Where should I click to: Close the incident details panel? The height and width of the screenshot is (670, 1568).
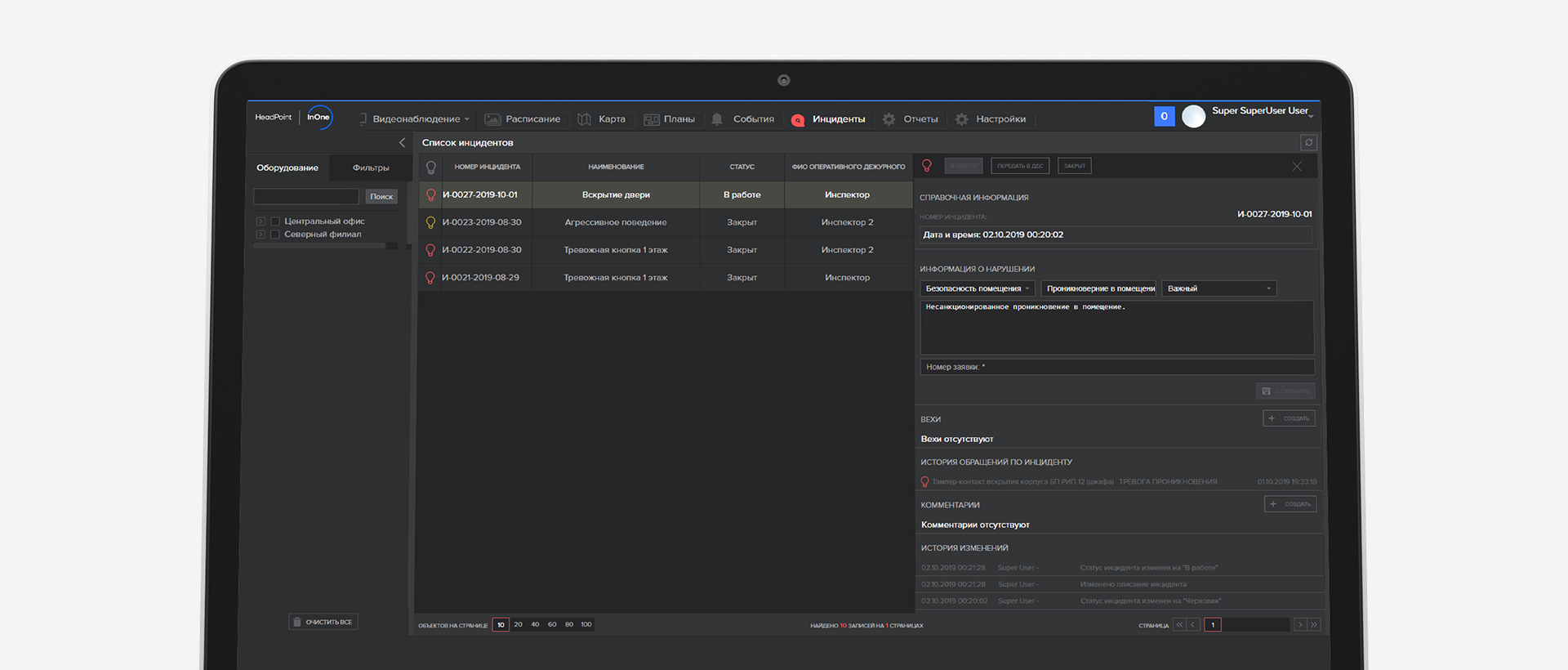[1297, 166]
